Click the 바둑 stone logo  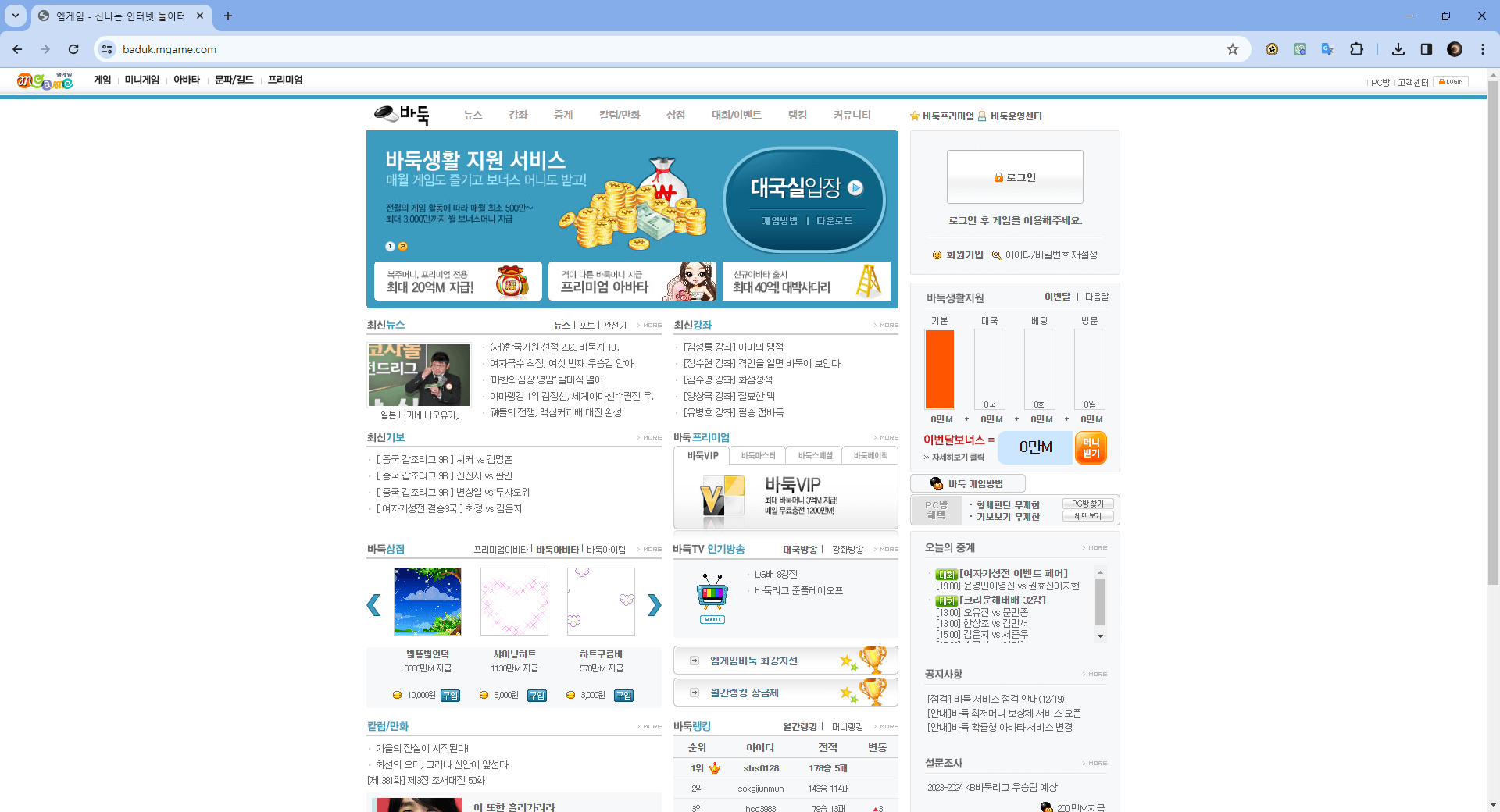[x=402, y=115]
